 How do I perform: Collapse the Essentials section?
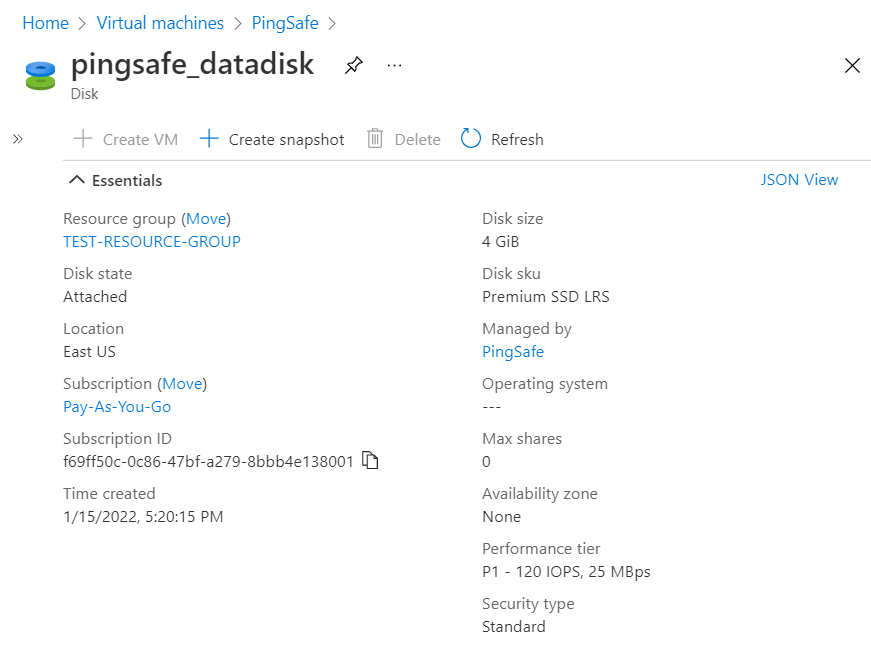click(x=77, y=181)
